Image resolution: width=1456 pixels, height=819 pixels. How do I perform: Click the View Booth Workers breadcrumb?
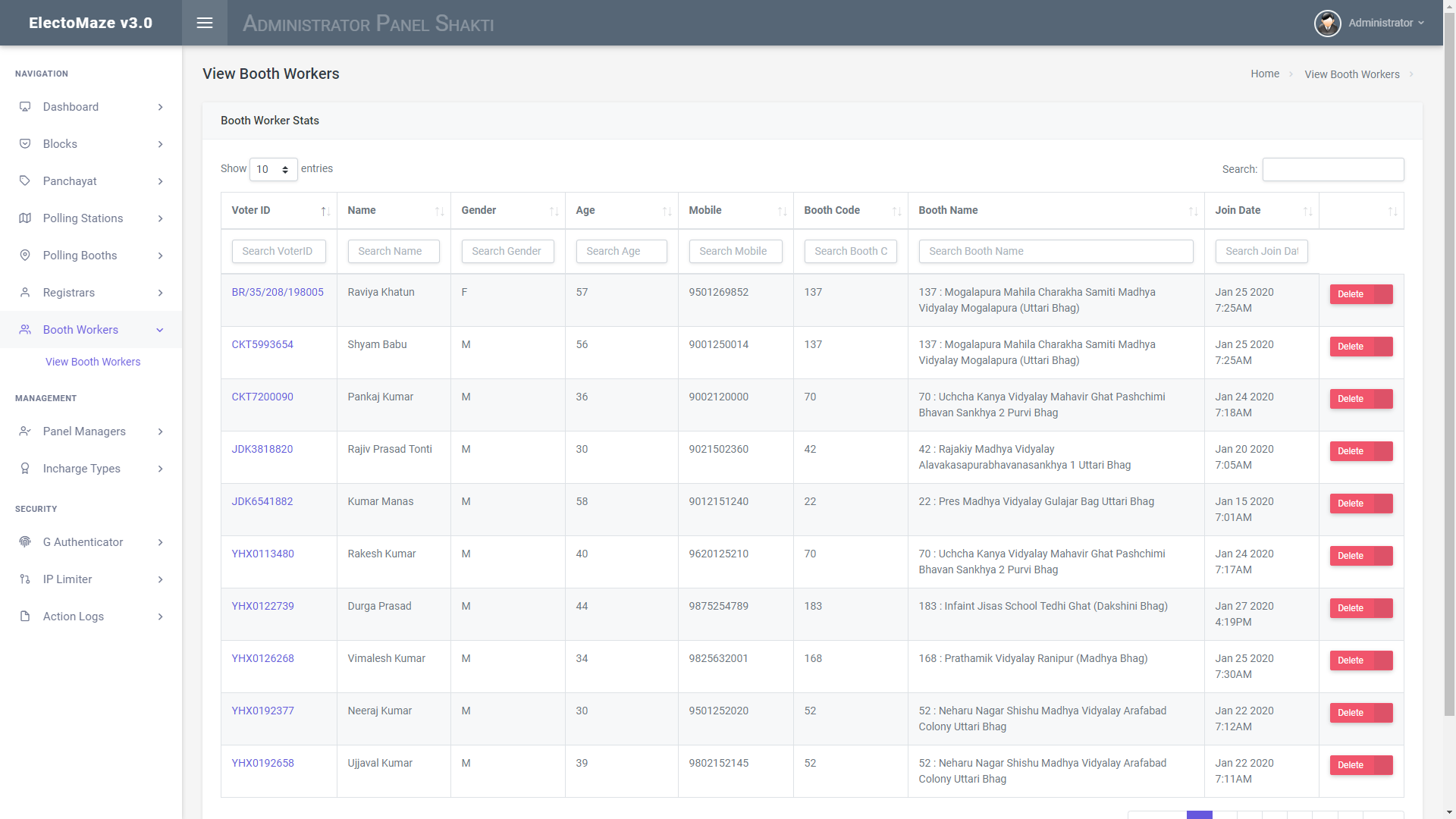click(x=1351, y=74)
